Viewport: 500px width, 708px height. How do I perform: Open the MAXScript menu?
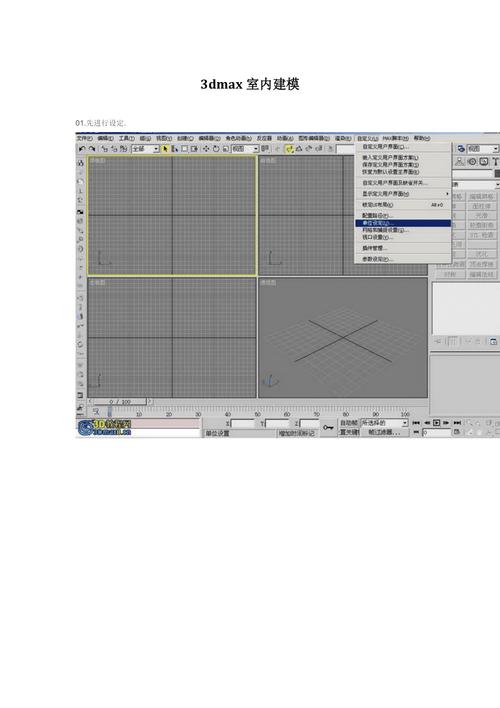(396, 138)
